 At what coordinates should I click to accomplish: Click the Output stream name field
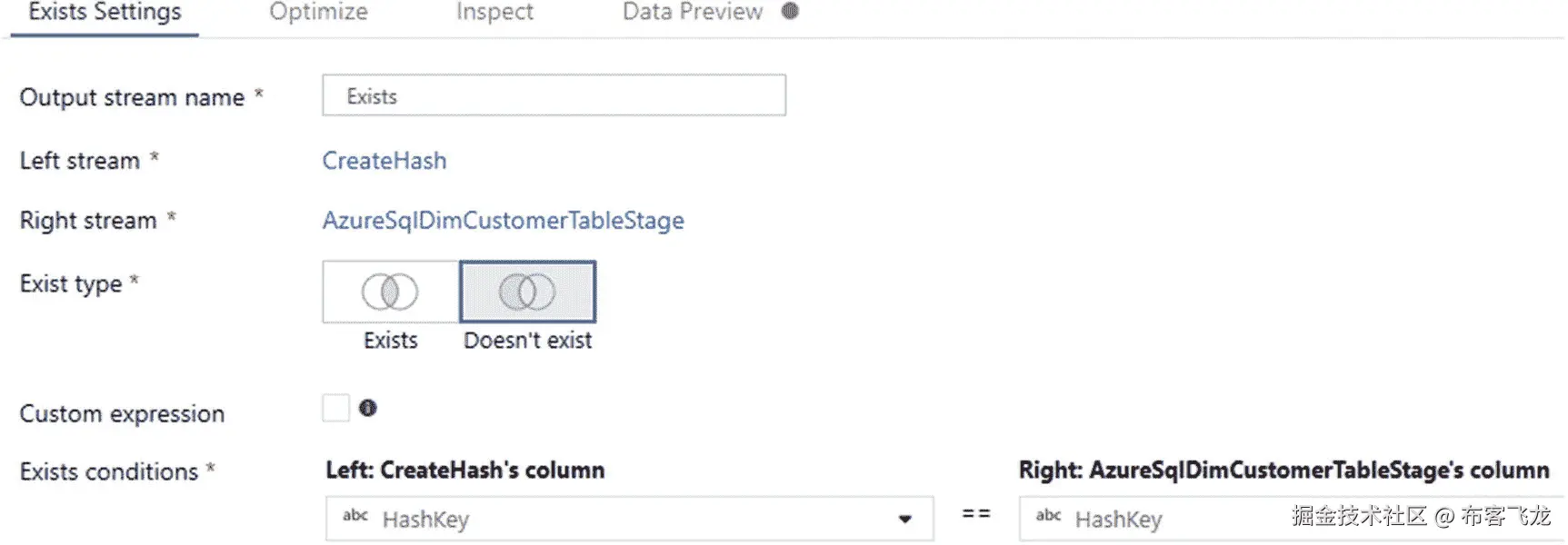tap(554, 95)
